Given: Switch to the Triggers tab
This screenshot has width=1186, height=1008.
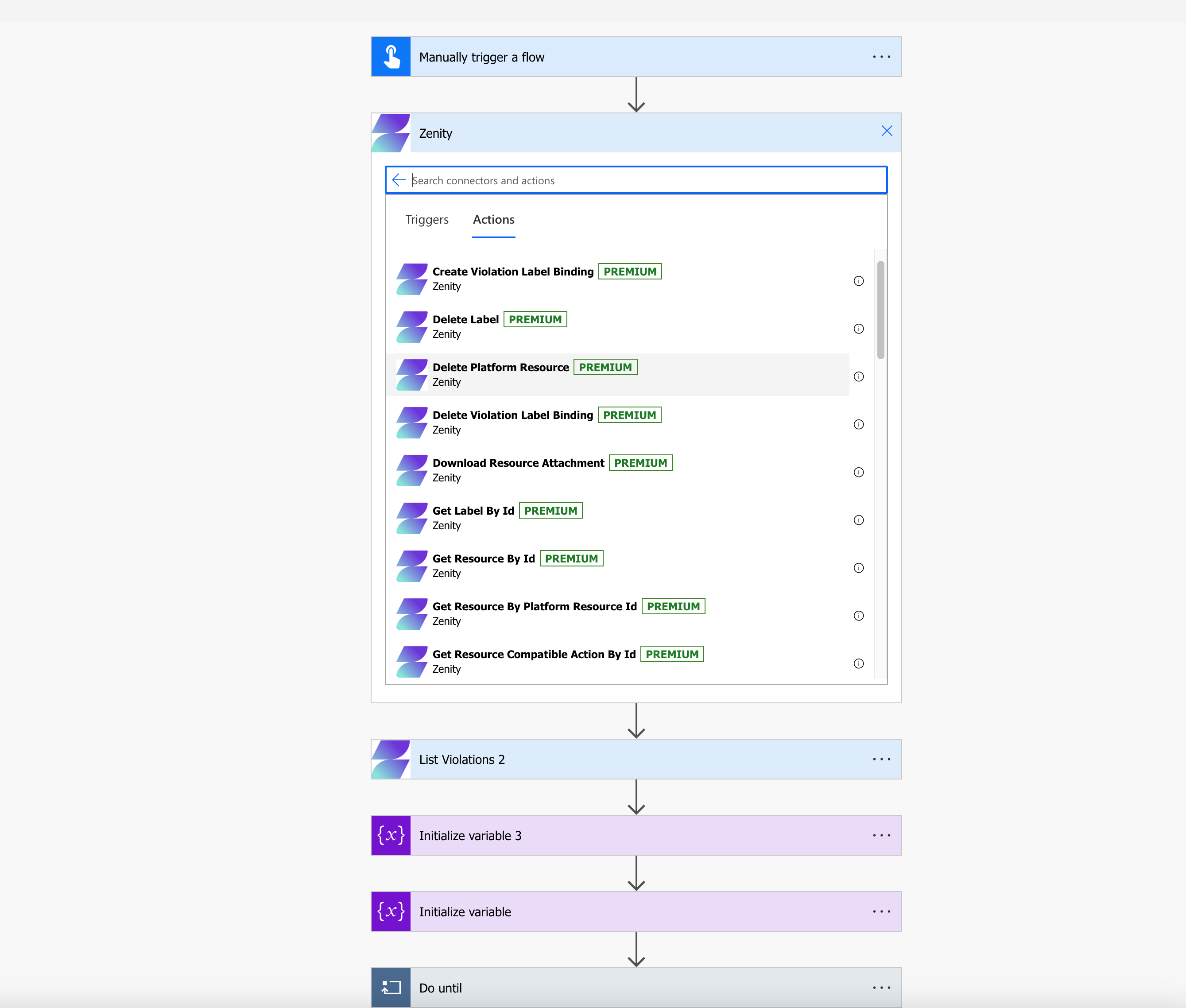Looking at the screenshot, I should click(x=427, y=220).
